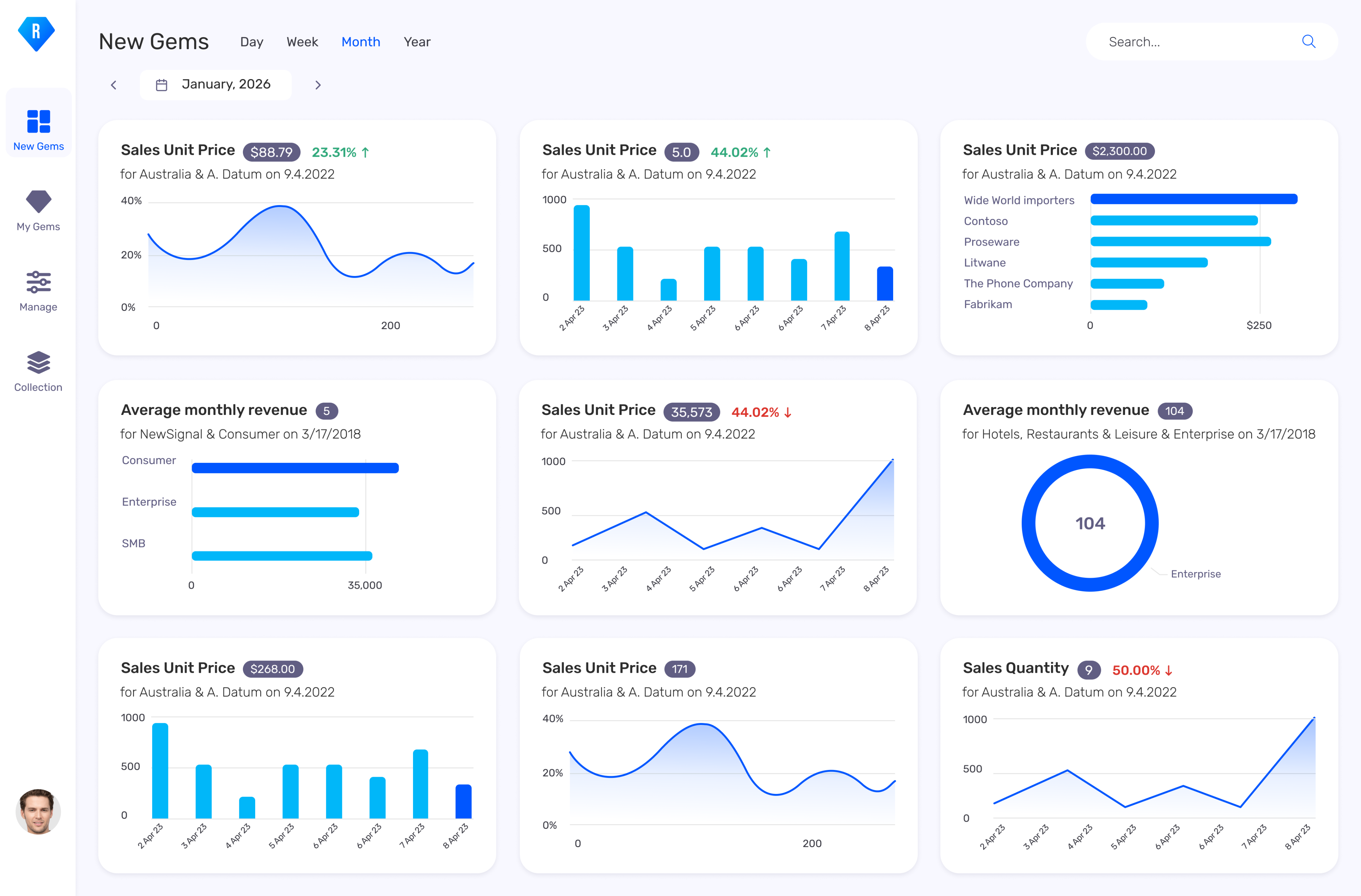
Task: Go to previous month with left chevron
Action: [113, 85]
